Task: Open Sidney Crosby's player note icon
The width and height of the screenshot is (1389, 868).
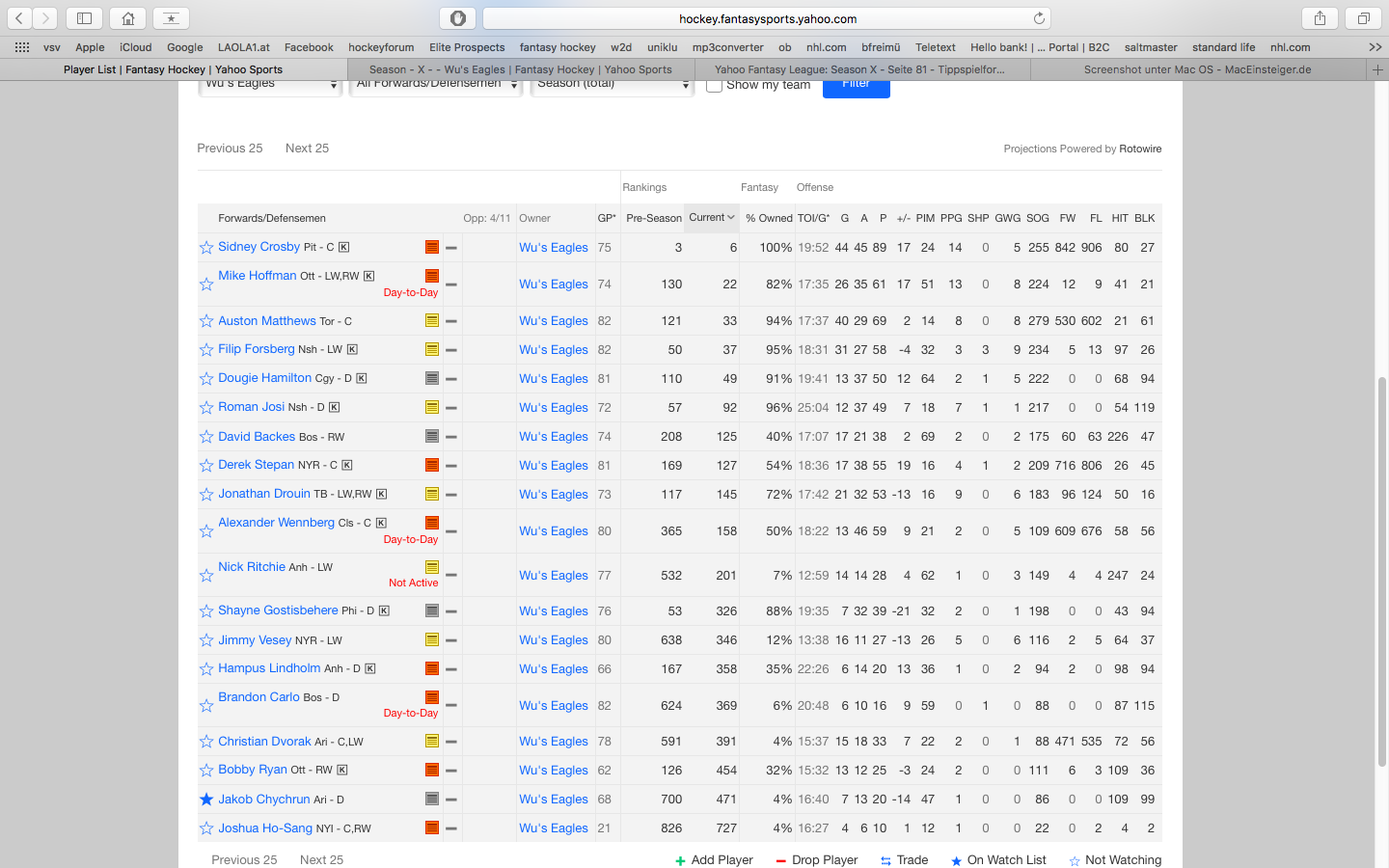Action: (x=432, y=248)
